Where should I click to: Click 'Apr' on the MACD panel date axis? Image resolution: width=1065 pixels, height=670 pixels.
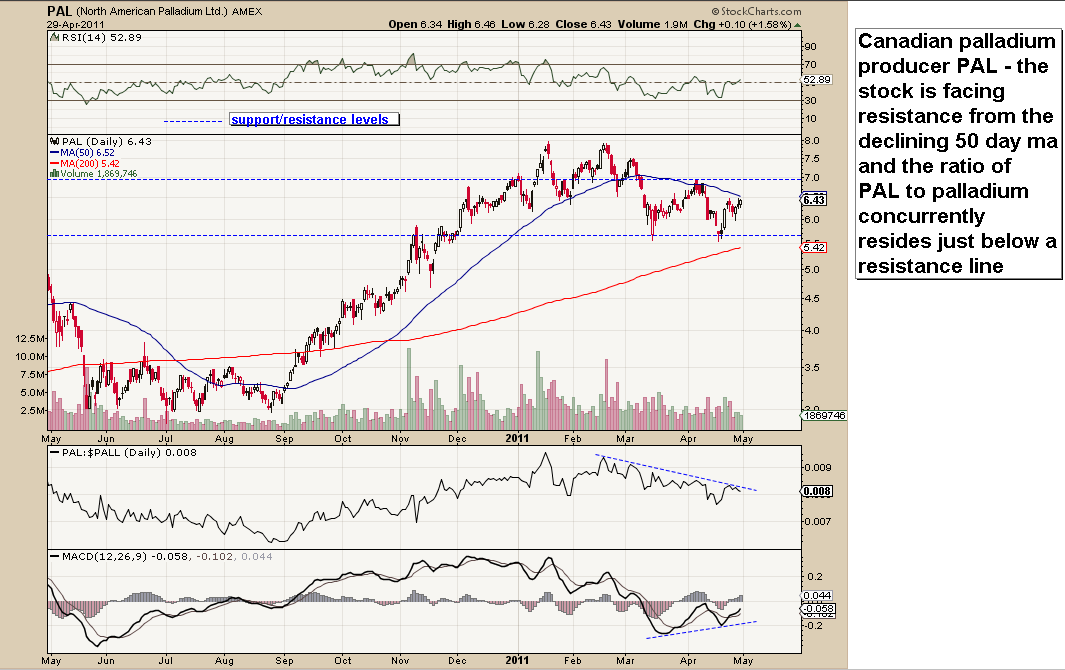pyautogui.click(x=689, y=660)
